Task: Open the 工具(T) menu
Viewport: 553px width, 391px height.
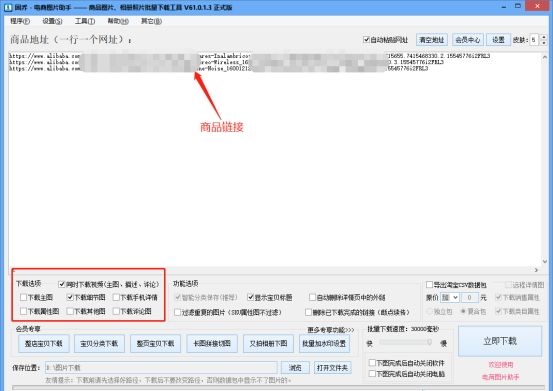Action: click(x=85, y=21)
